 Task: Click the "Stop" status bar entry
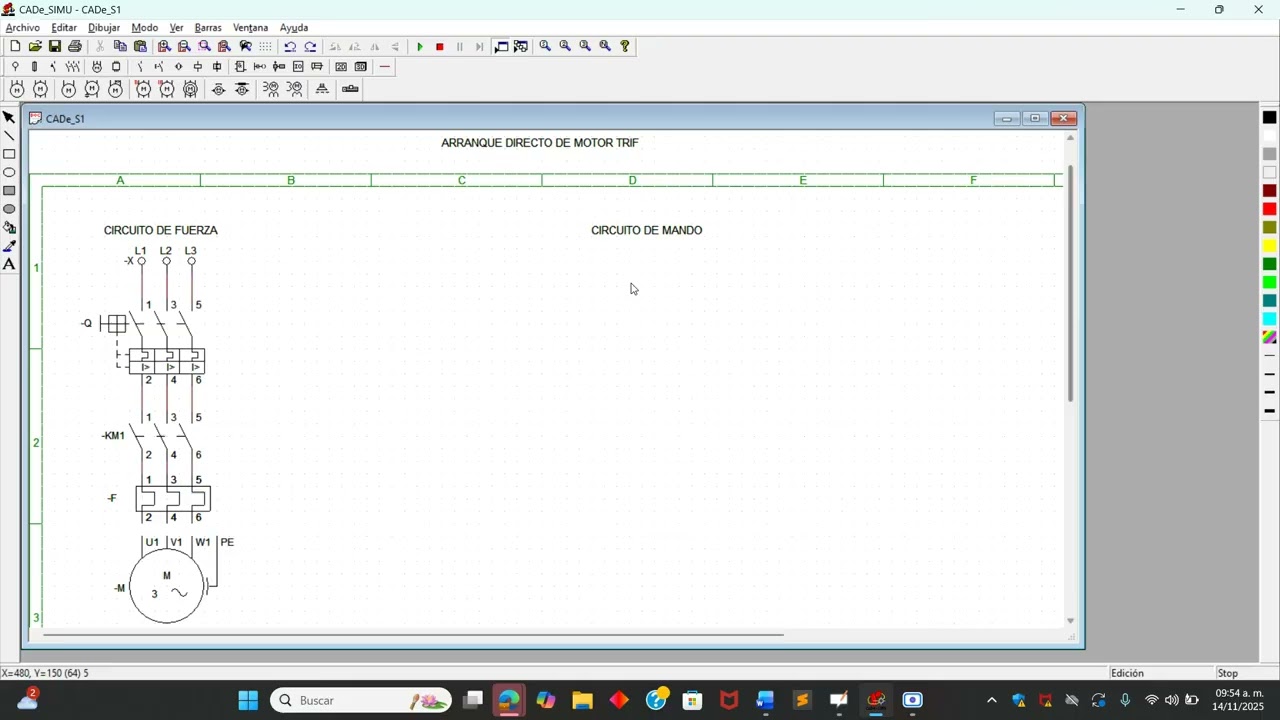pyautogui.click(x=1227, y=673)
